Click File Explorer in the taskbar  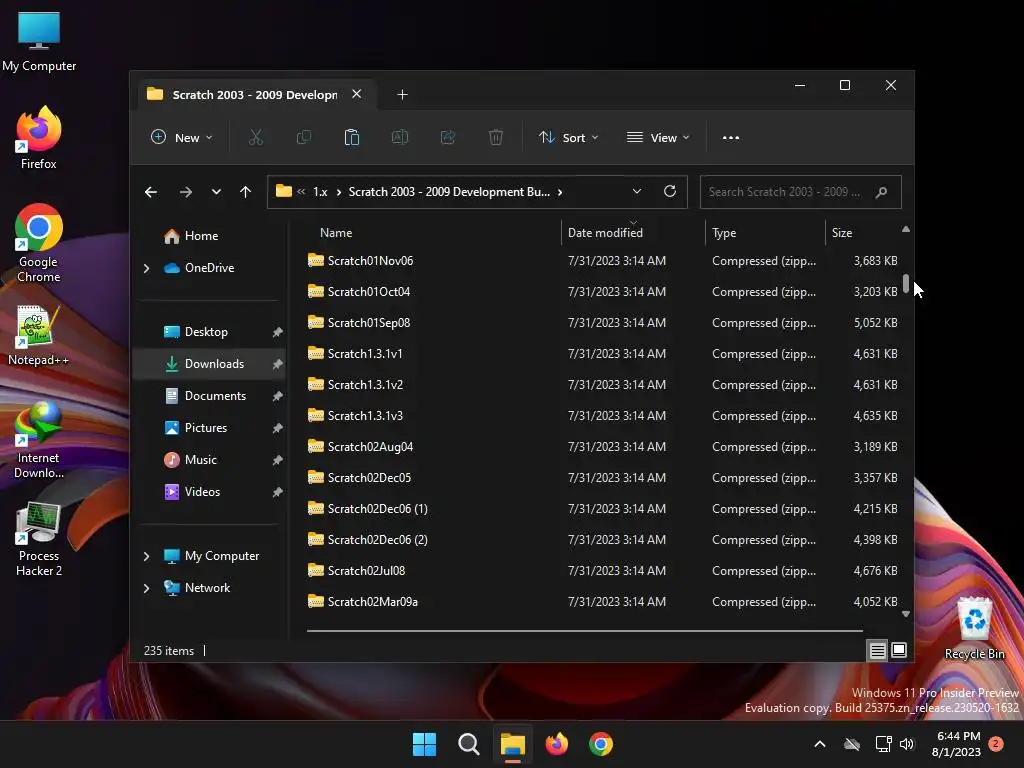pyautogui.click(x=513, y=744)
